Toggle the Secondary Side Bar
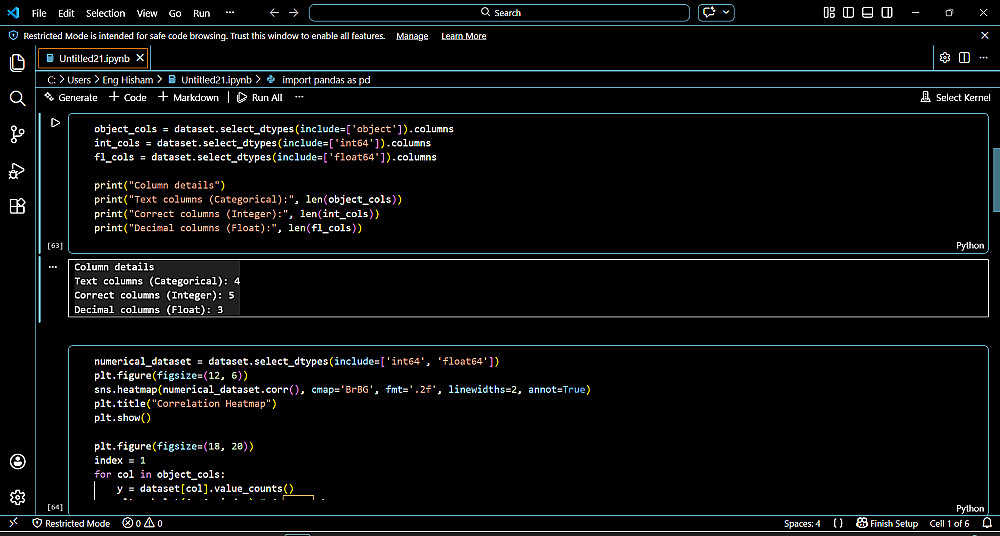This screenshot has width=1000, height=536. [x=886, y=13]
